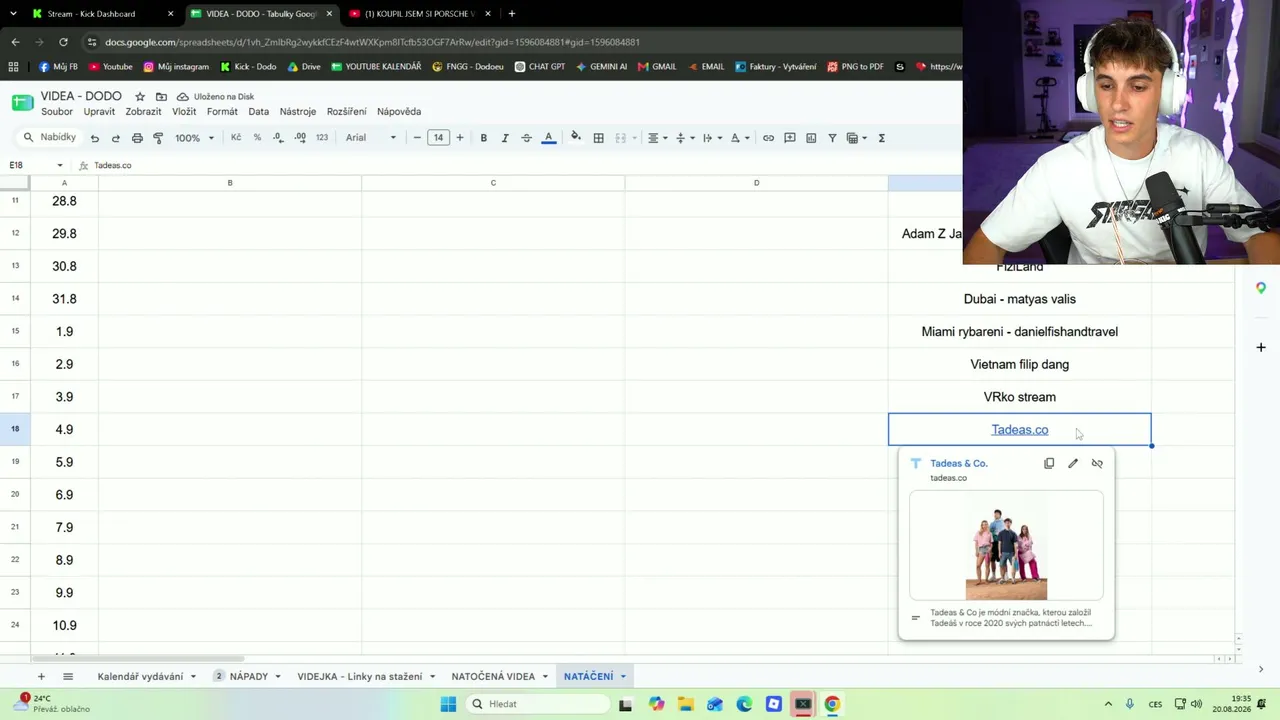Print the spreadsheet
The height and width of the screenshot is (720, 1280).
coord(137,138)
